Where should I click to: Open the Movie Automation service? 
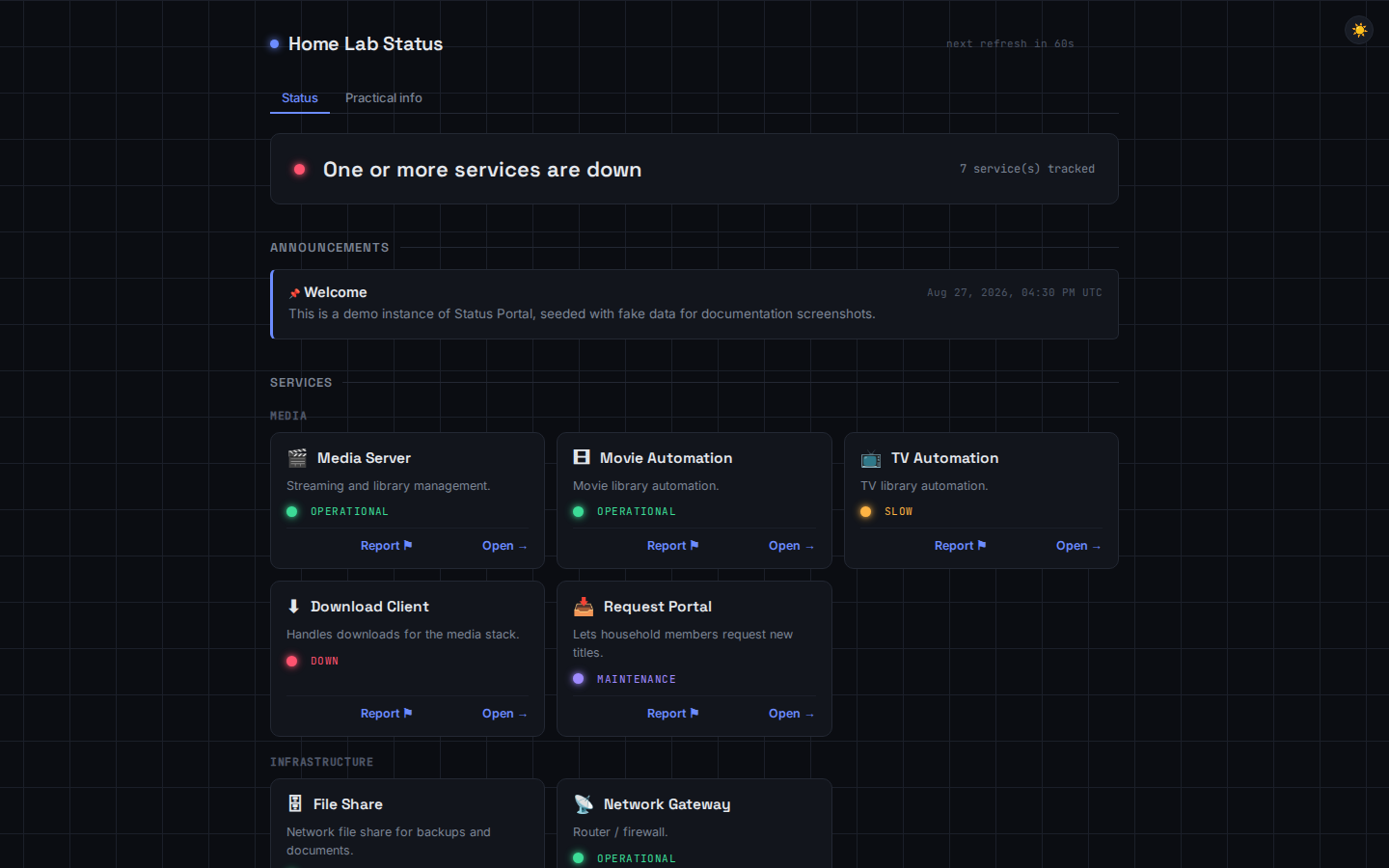[x=791, y=546]
